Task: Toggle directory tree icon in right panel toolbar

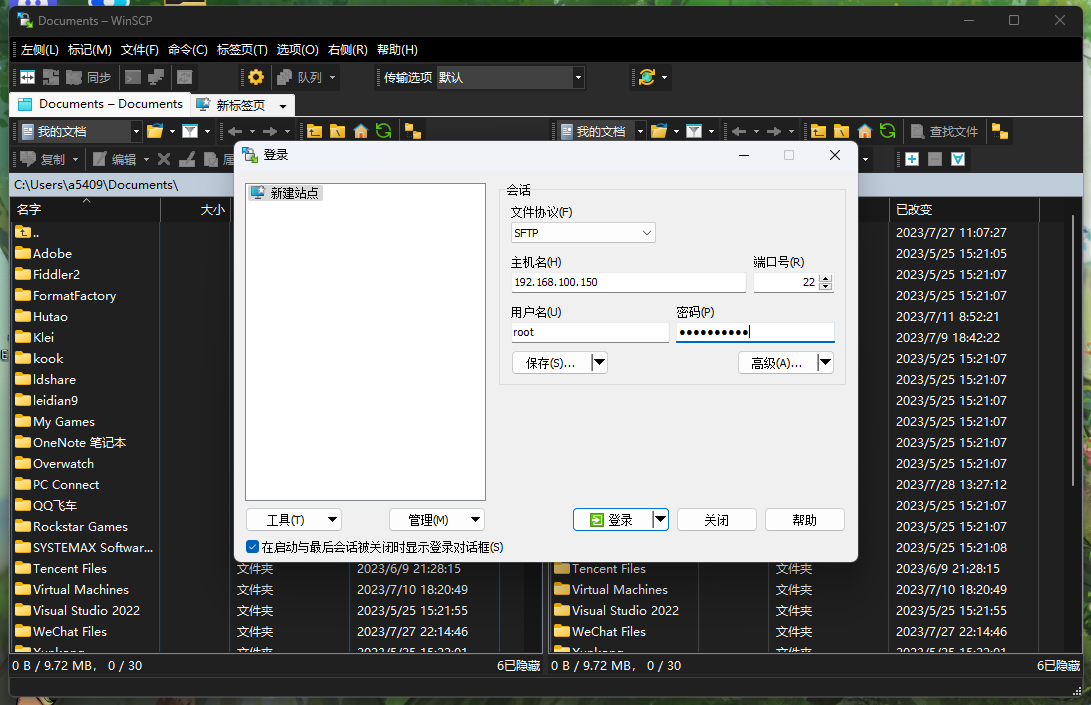Action: click(1000, 131)
